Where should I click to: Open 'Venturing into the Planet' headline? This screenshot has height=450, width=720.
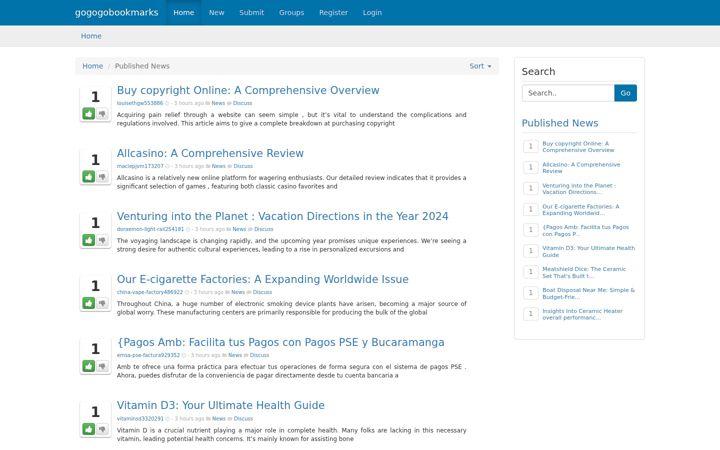tap(282, 216)
